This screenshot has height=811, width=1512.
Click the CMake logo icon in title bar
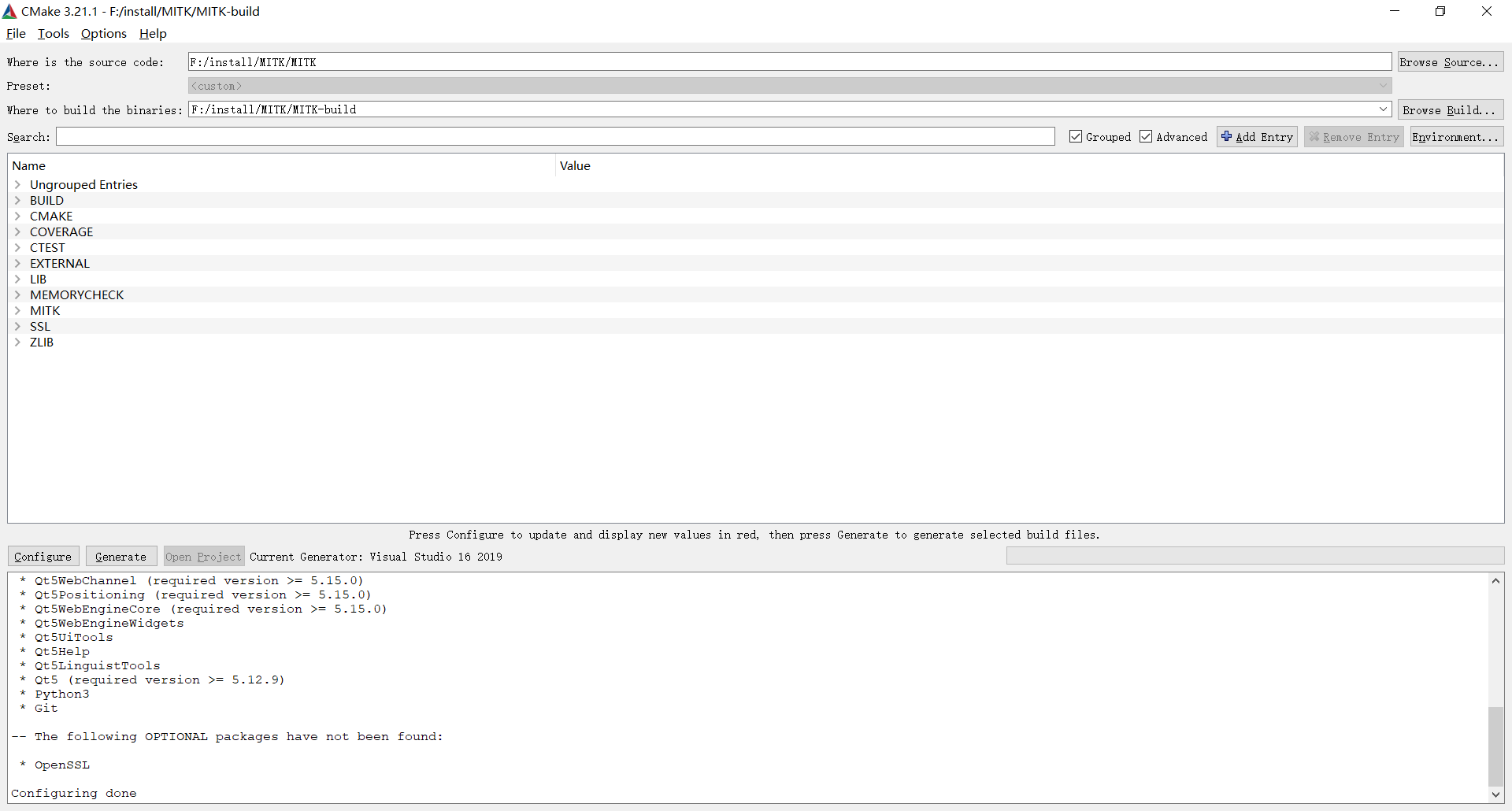tap(9, 11)
